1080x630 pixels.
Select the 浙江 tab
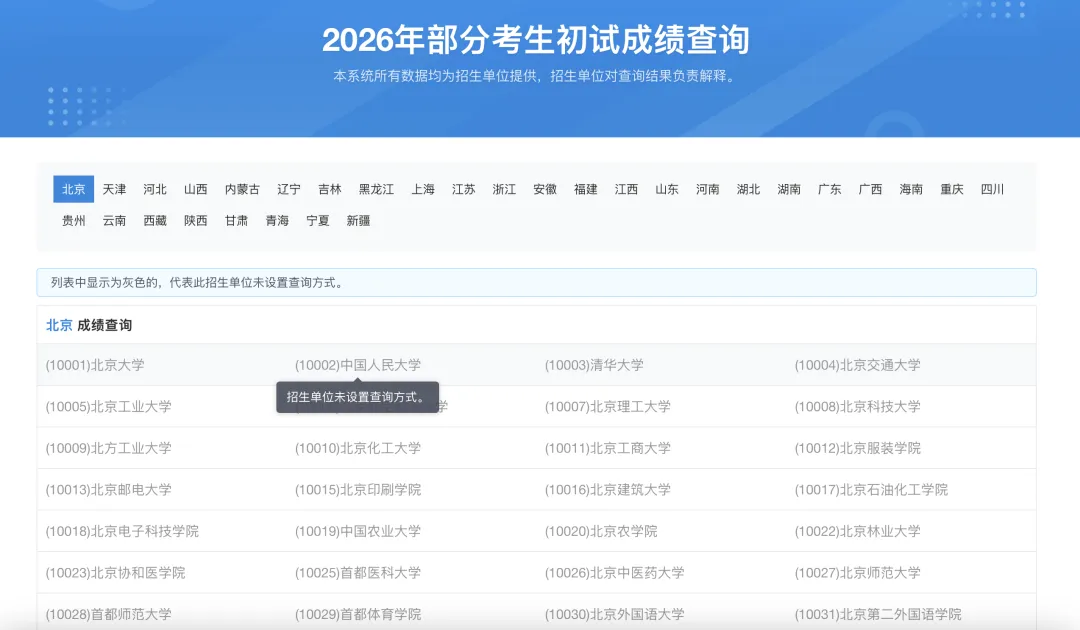(x=504, y=189)
